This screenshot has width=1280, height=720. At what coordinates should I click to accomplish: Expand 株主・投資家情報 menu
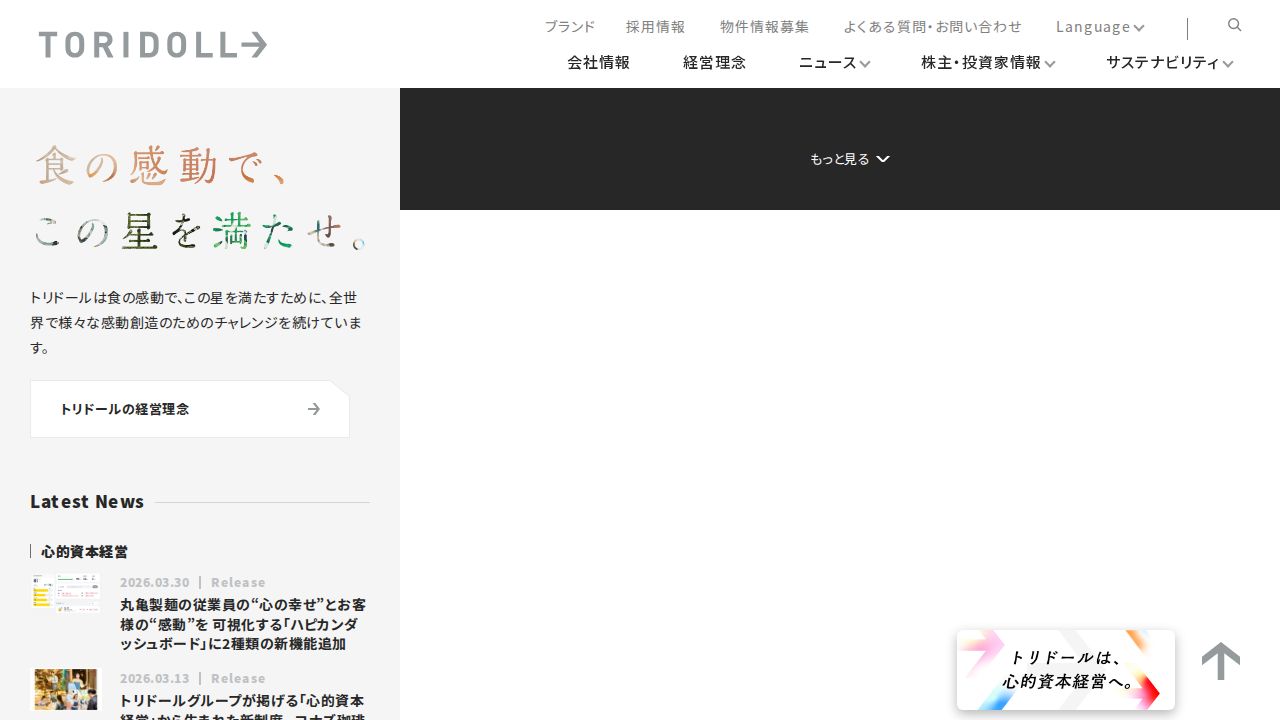(x=988, y=63)
